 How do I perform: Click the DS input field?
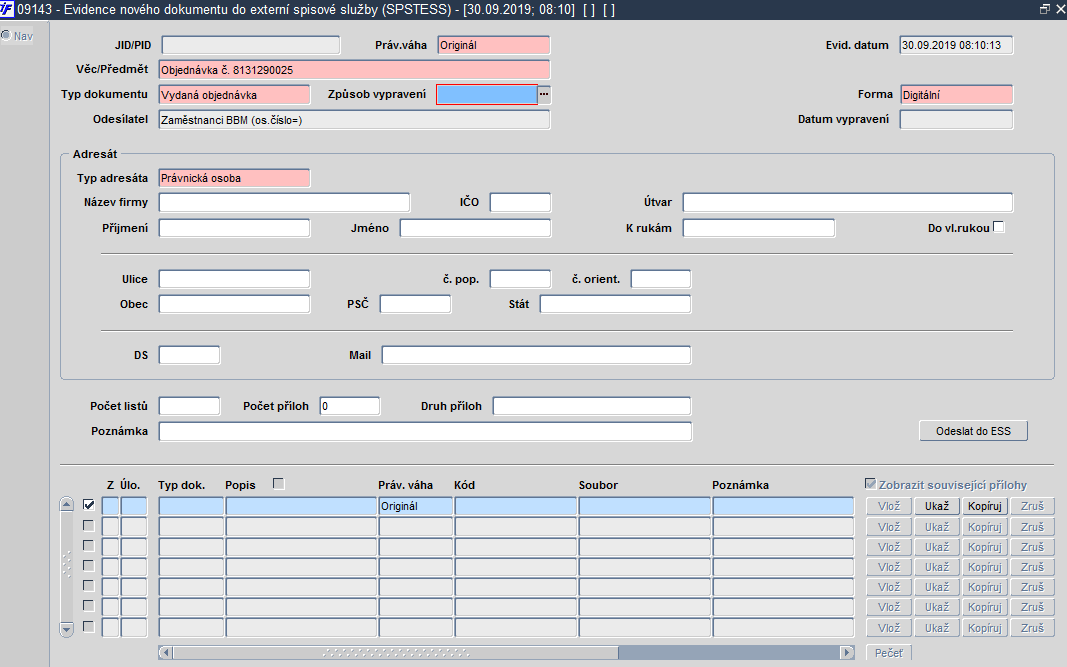[x=189, y=355]
